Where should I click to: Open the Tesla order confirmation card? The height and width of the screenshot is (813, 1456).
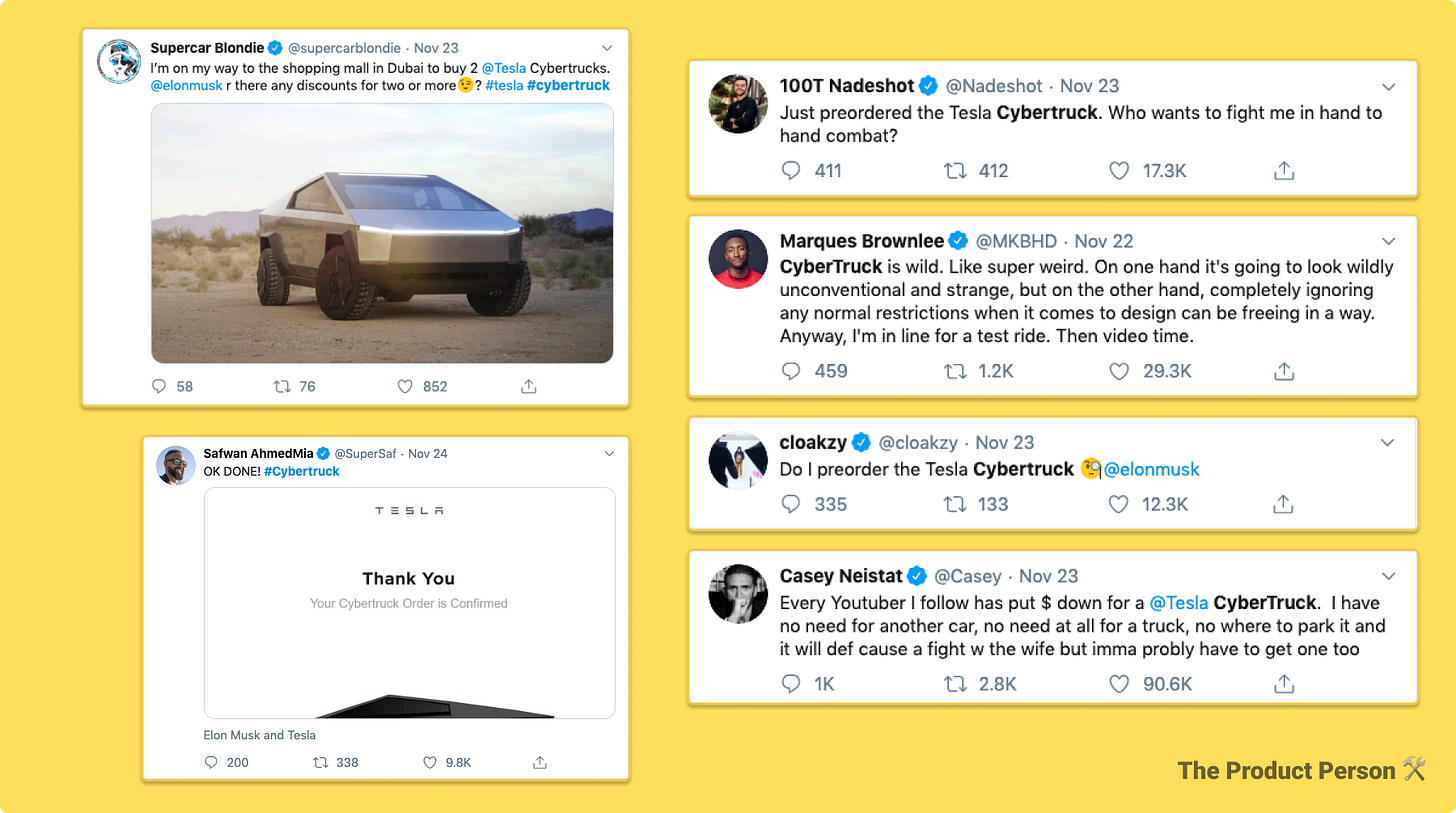[409, 603]
